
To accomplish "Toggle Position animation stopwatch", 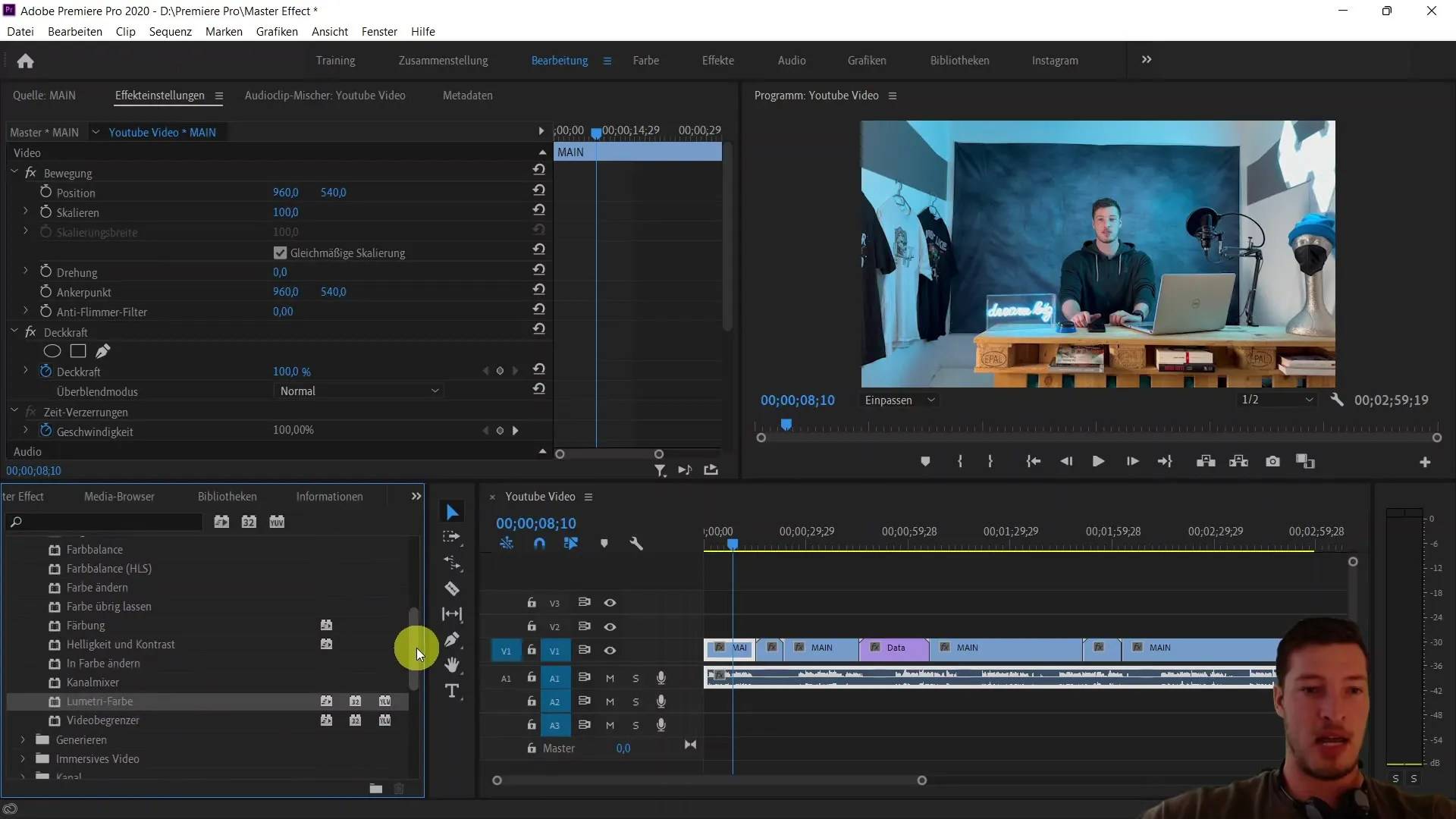I will tap(45, 192).
